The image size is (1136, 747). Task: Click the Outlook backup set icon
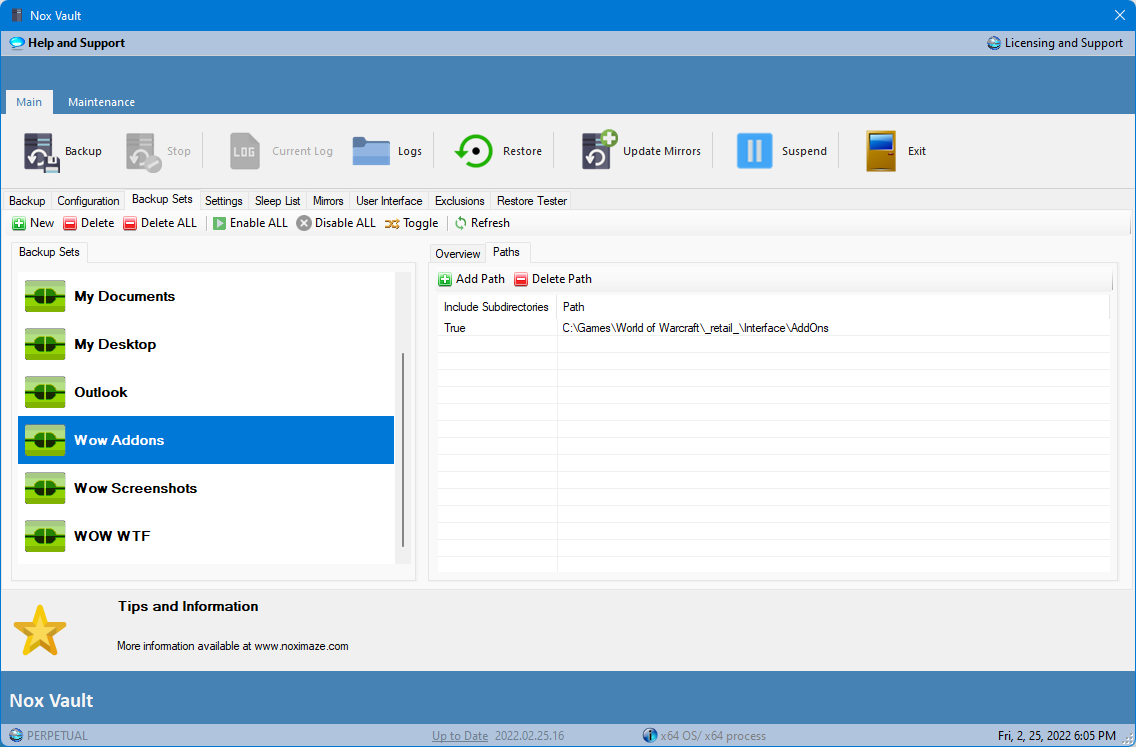tap(45, 392)
